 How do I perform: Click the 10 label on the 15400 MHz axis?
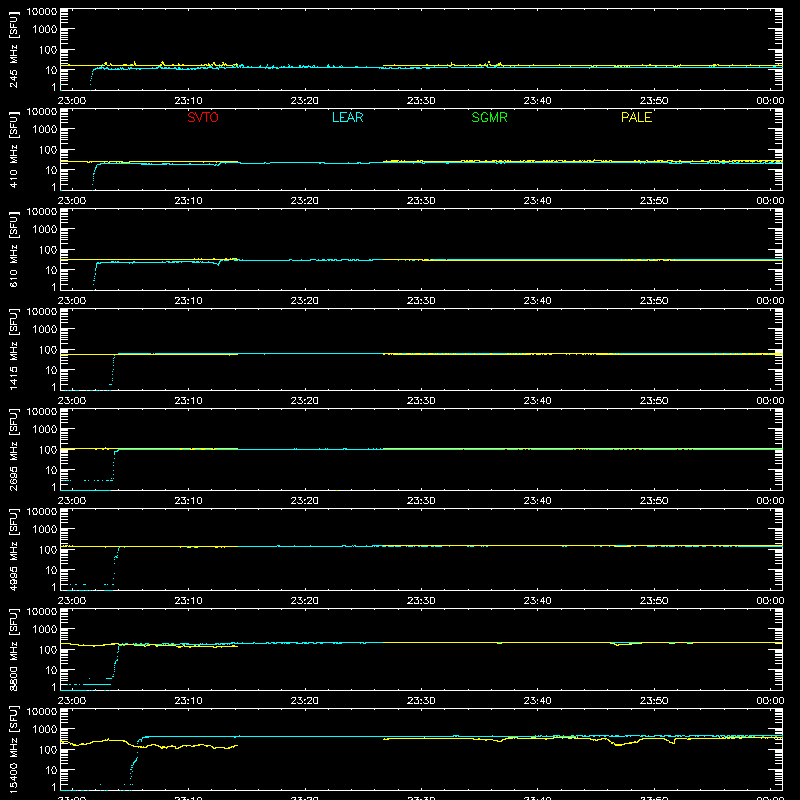tap(52, 770)
